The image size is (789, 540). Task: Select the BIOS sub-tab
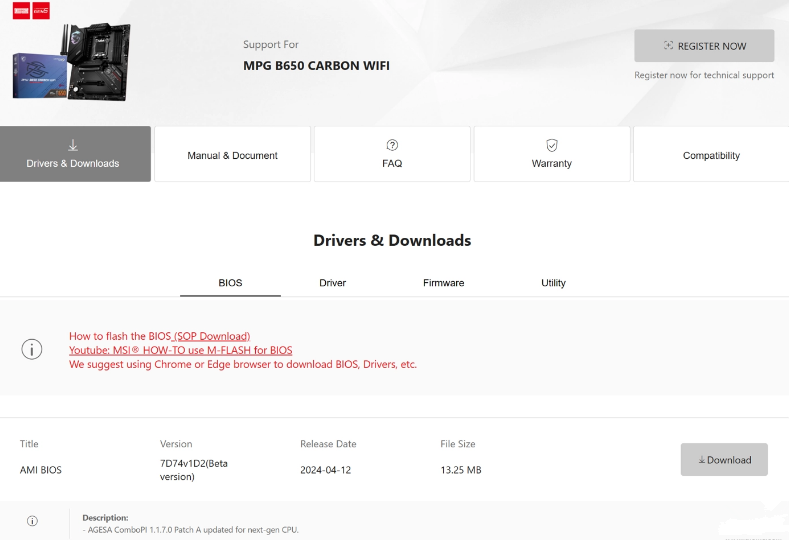point(230,283)
